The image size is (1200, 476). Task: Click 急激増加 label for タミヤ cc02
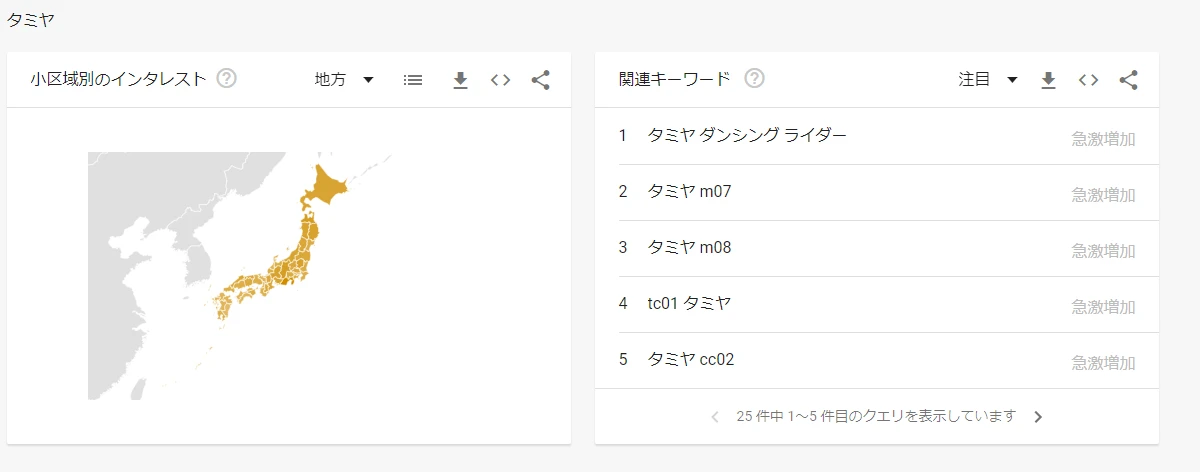click(1103, 362)
